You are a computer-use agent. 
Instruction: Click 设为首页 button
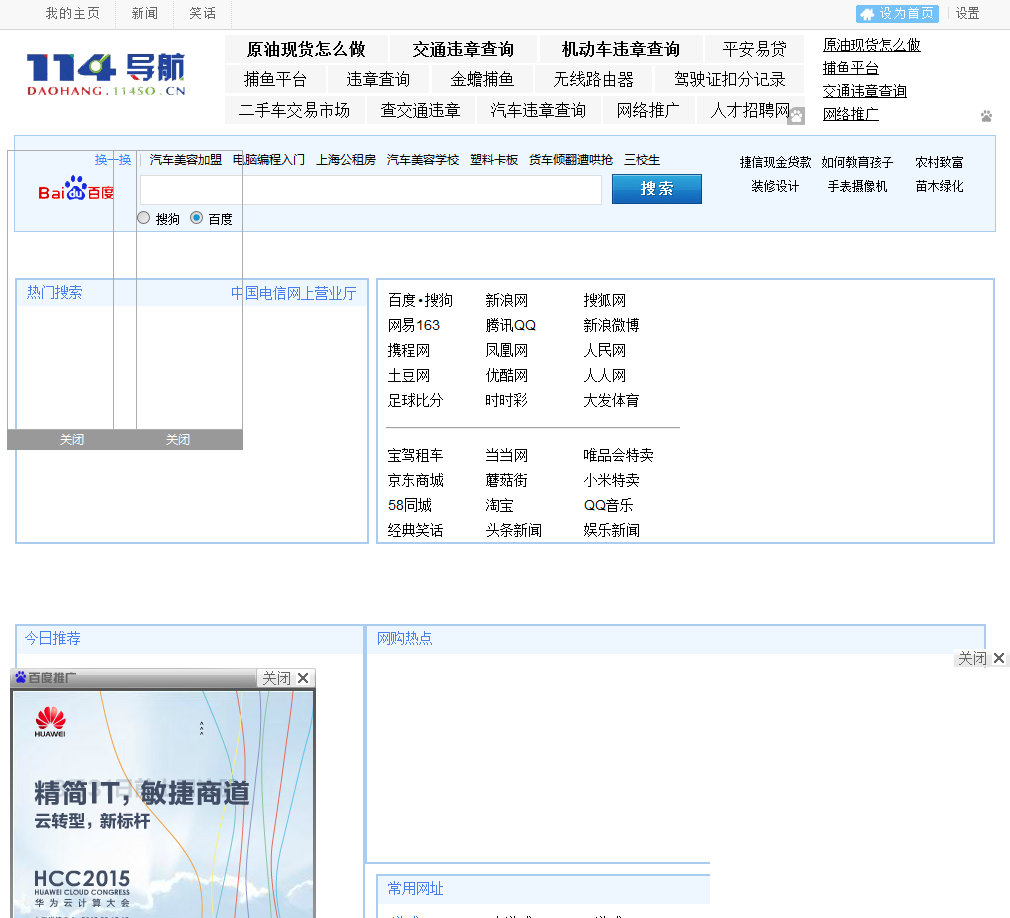click(897, 14)
